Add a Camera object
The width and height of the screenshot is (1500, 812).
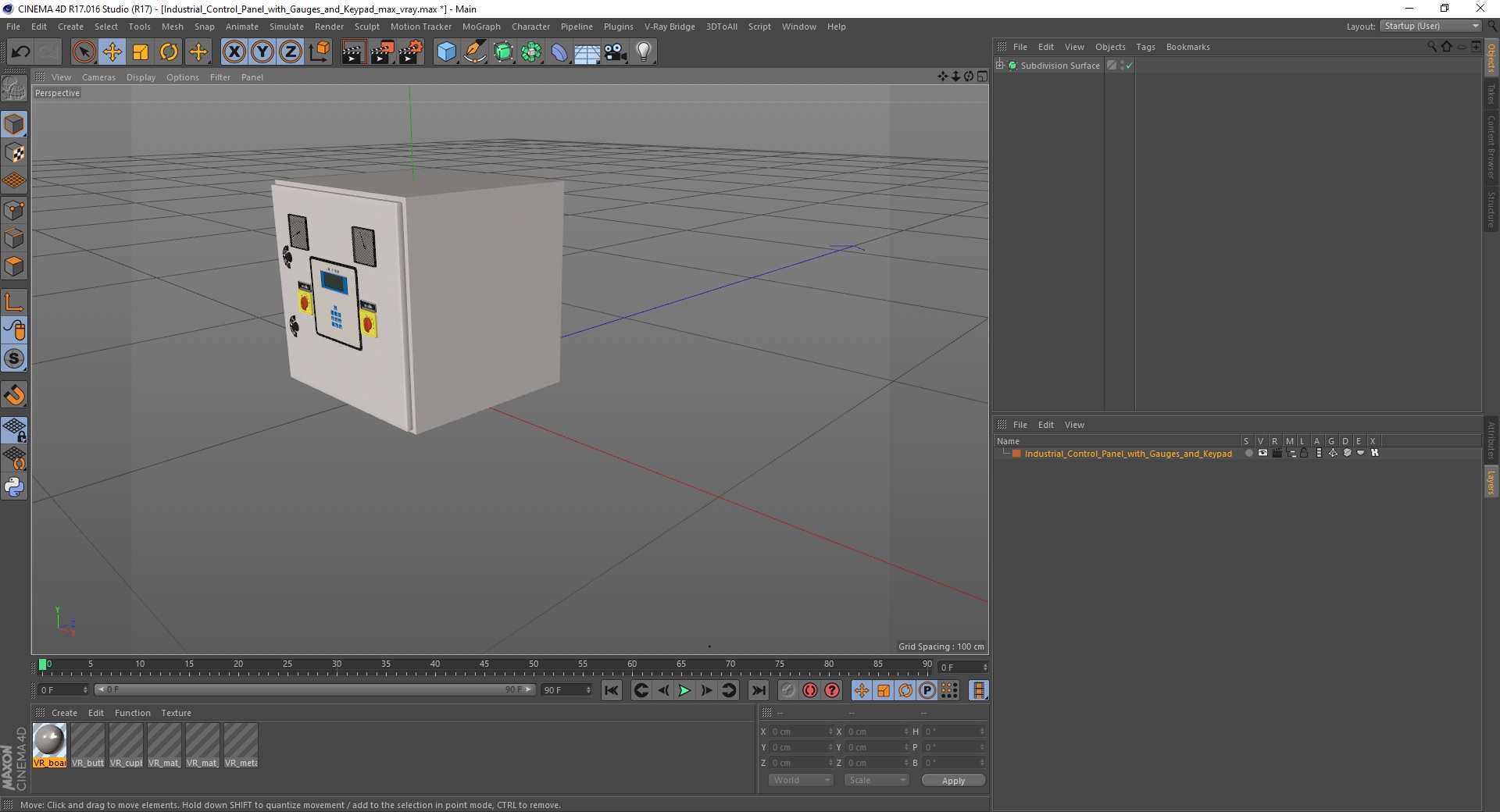pos(616,52)
